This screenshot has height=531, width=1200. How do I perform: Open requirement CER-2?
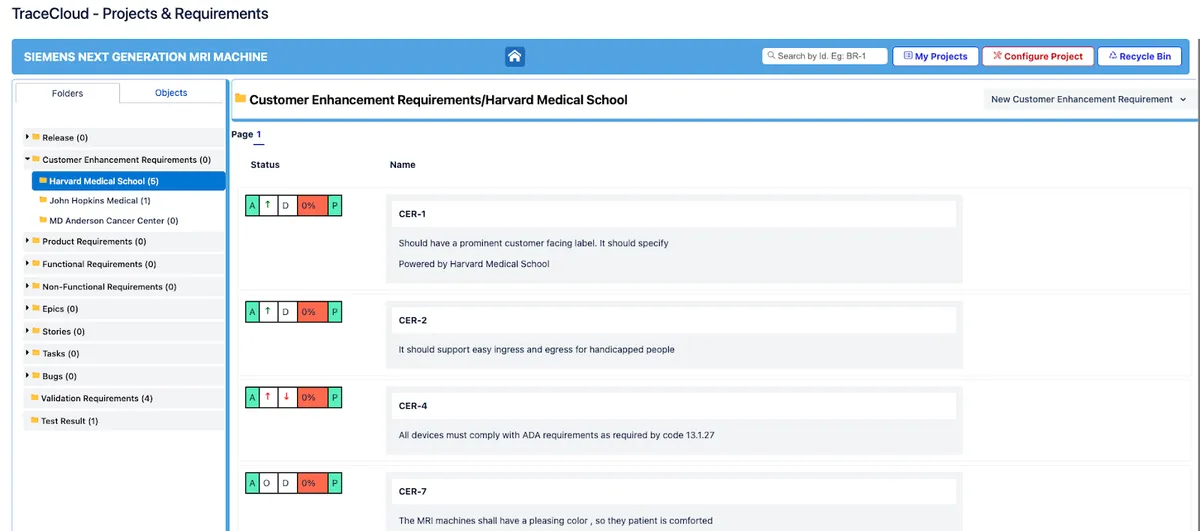tap(413, 320)
